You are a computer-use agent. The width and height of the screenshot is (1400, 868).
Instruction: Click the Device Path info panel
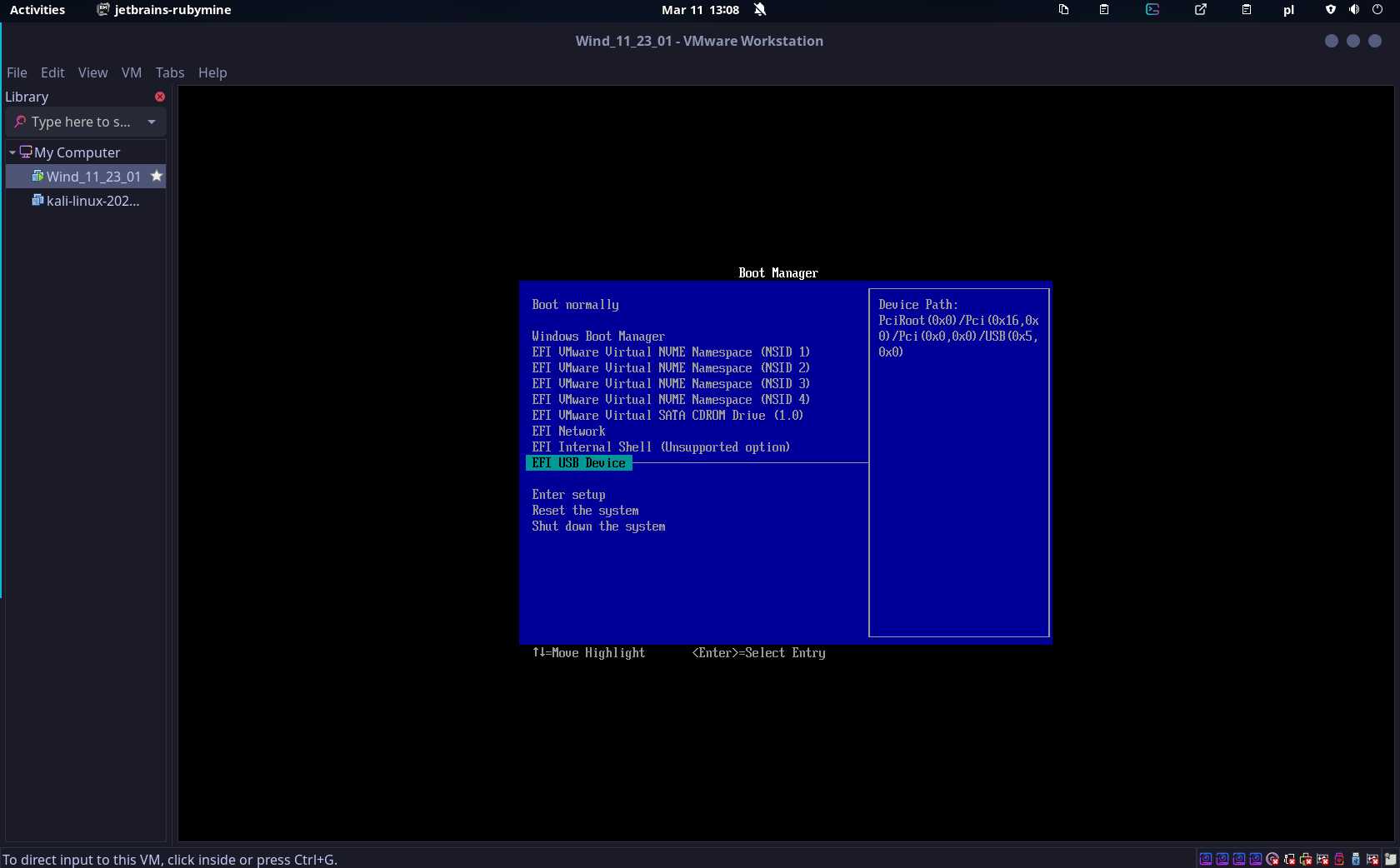958,462
